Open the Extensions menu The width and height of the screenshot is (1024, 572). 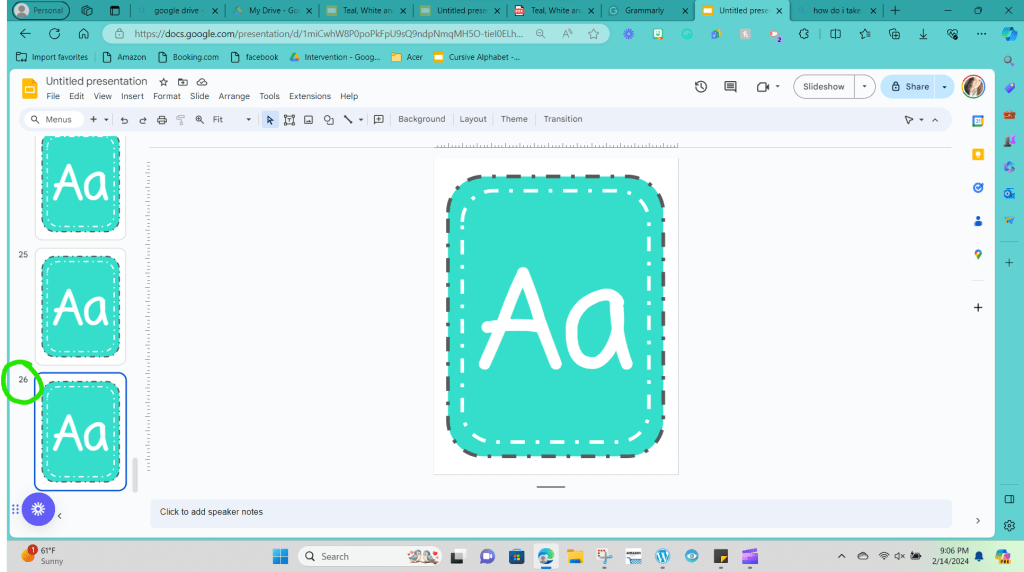pyautogui.click(x=309, y=97)
